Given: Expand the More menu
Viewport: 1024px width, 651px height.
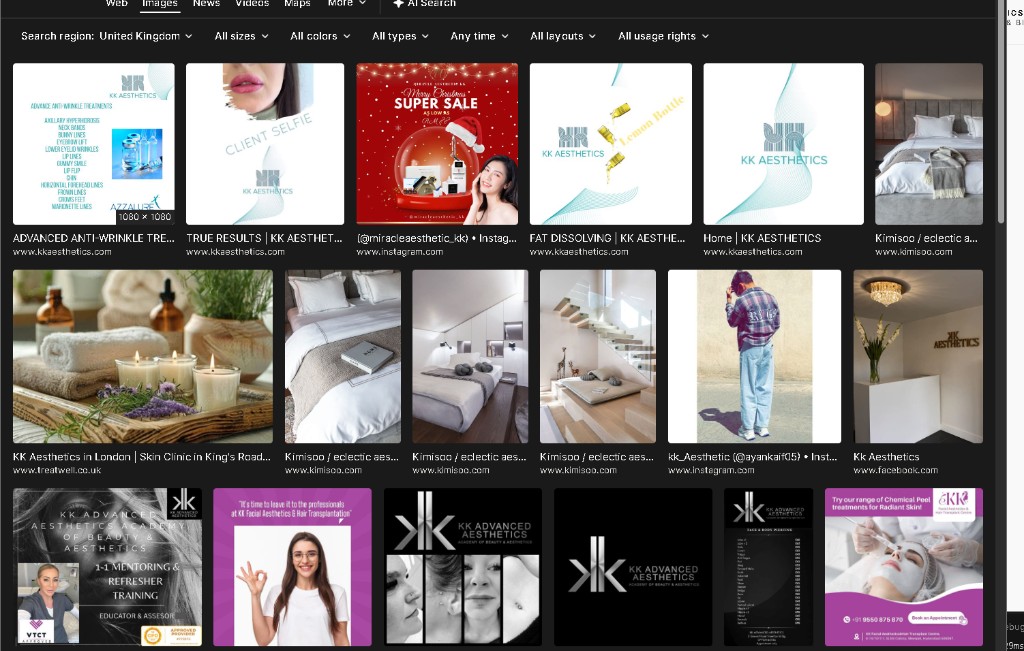Looking at the screenshot, I should click(346, 3).
